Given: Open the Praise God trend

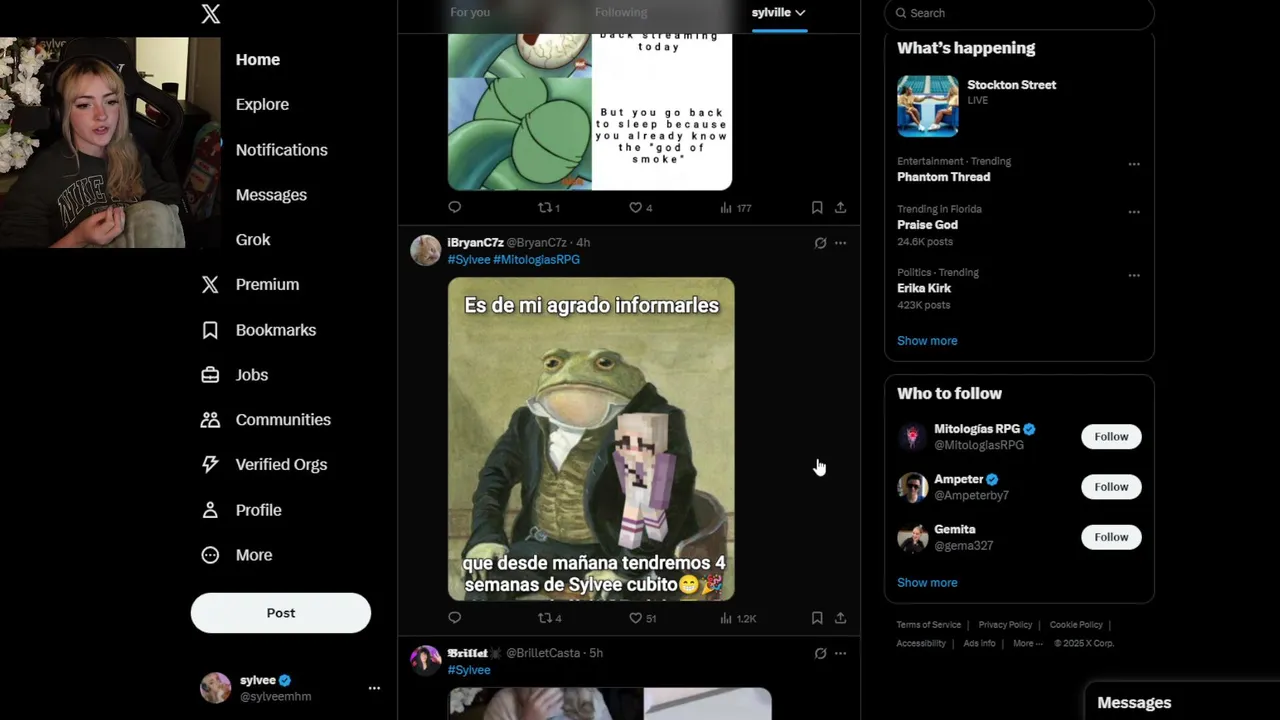Looking at the screenshot, I should click(x=927, y=225).
